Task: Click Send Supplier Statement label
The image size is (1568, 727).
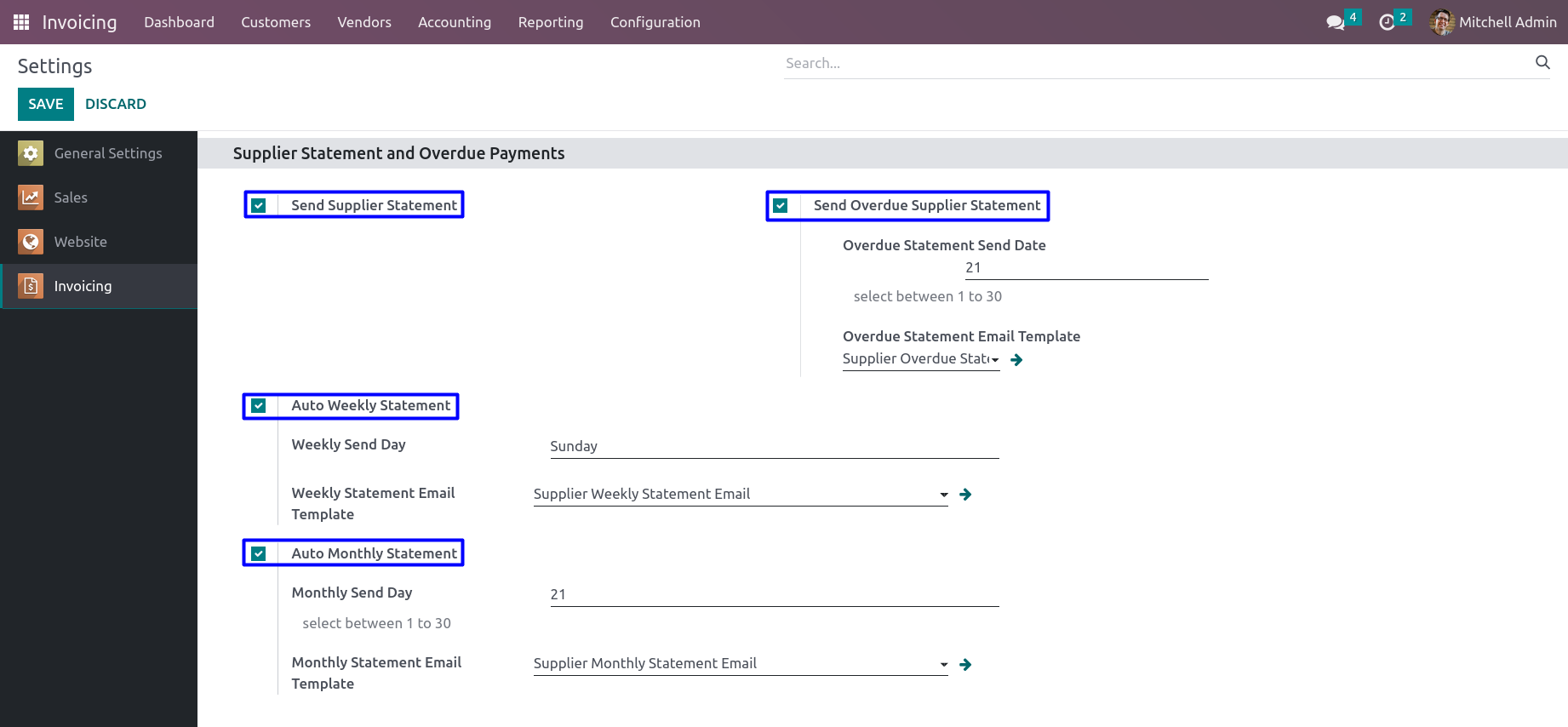Action: click(x=375, y=205)
